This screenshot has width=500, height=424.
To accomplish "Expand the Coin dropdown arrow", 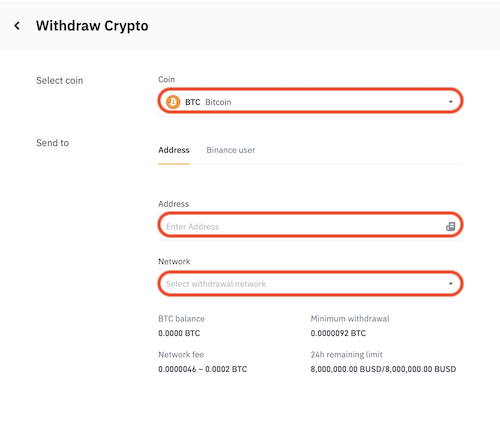I will 451,102.
